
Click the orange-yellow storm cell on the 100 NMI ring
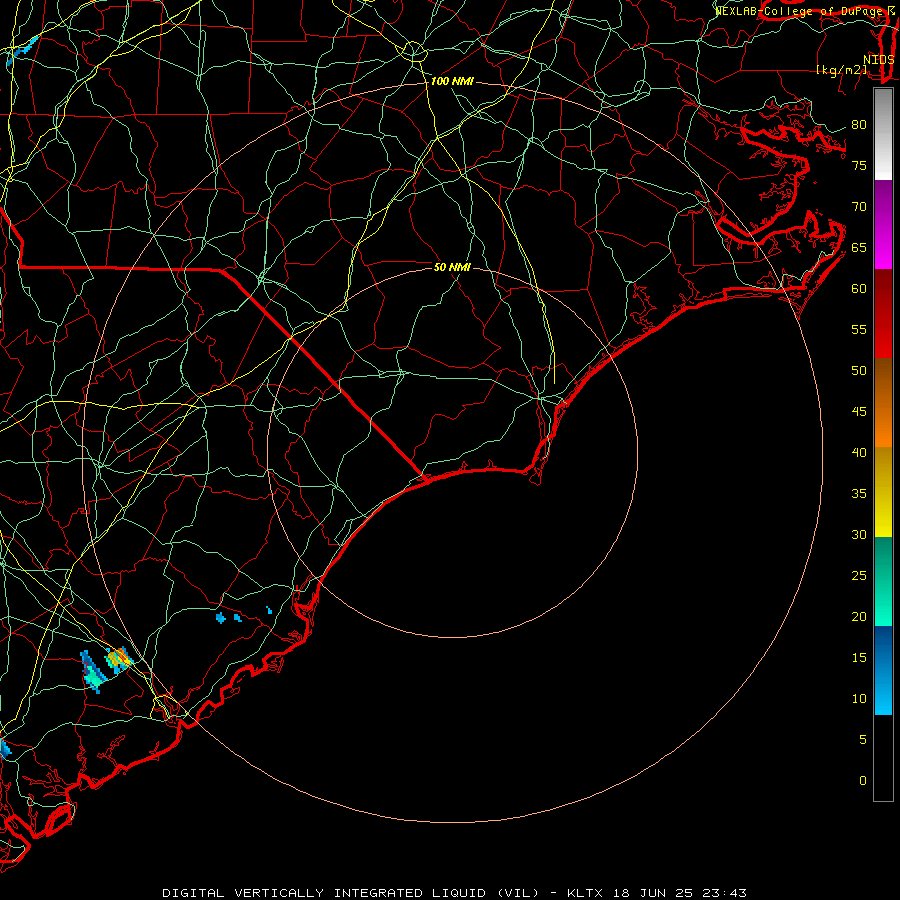point(119,658)
